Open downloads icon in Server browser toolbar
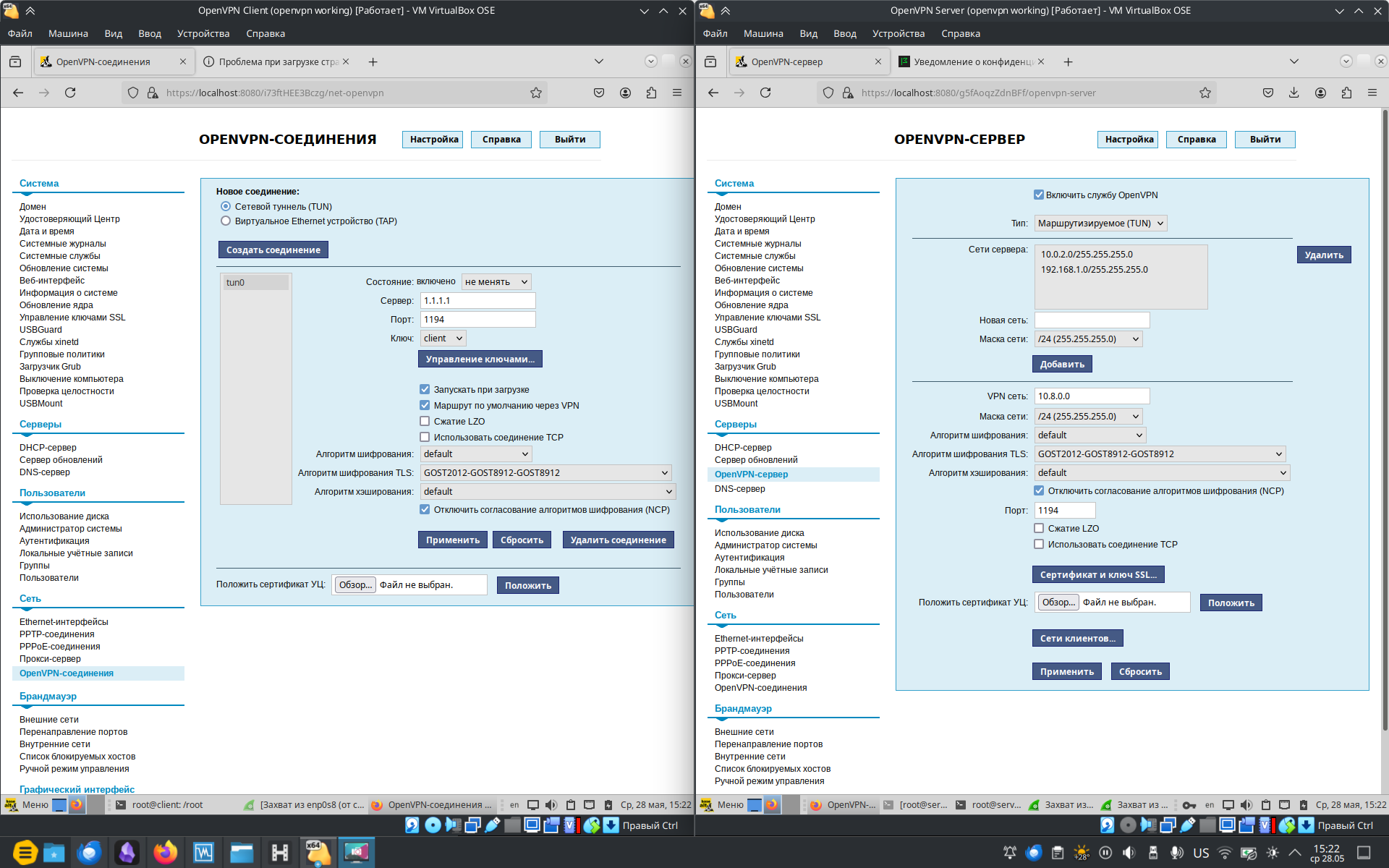This screenshot has height=868, width=1389. (1294, 93)
